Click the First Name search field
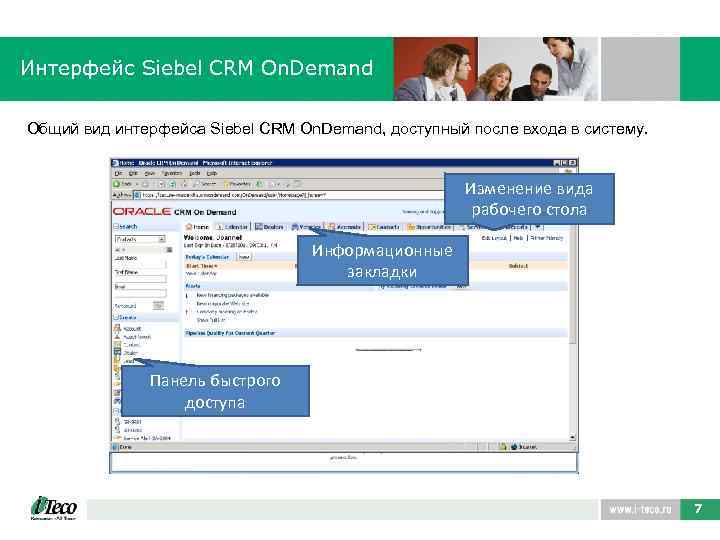 tap(140, 279)
